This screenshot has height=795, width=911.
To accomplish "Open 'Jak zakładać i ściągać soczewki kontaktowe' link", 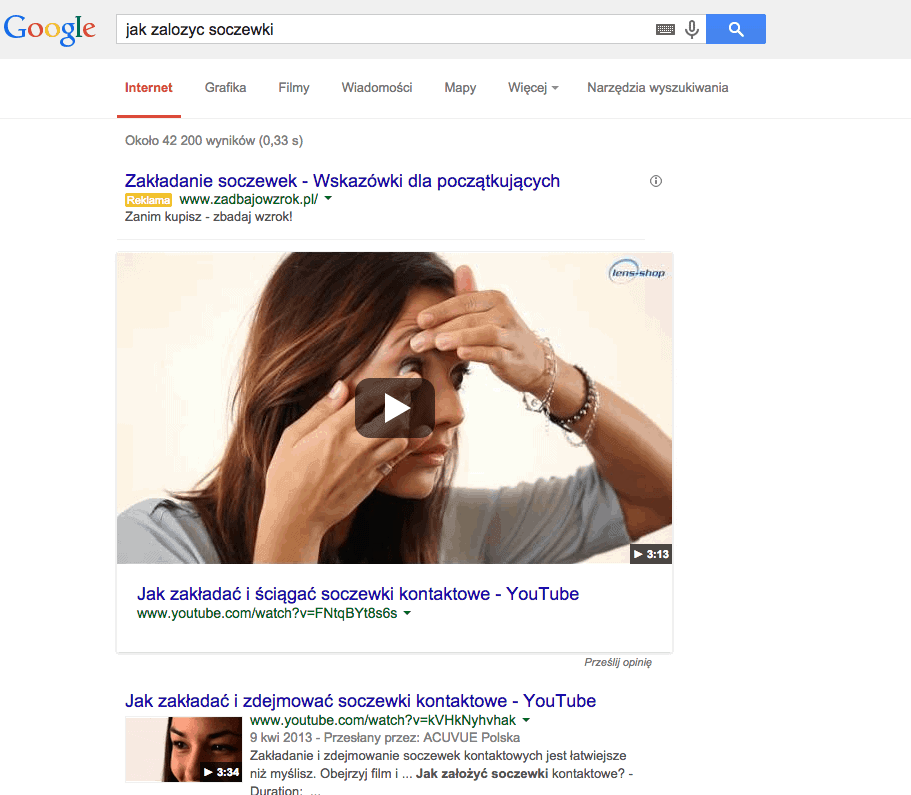I will (358, 594).
